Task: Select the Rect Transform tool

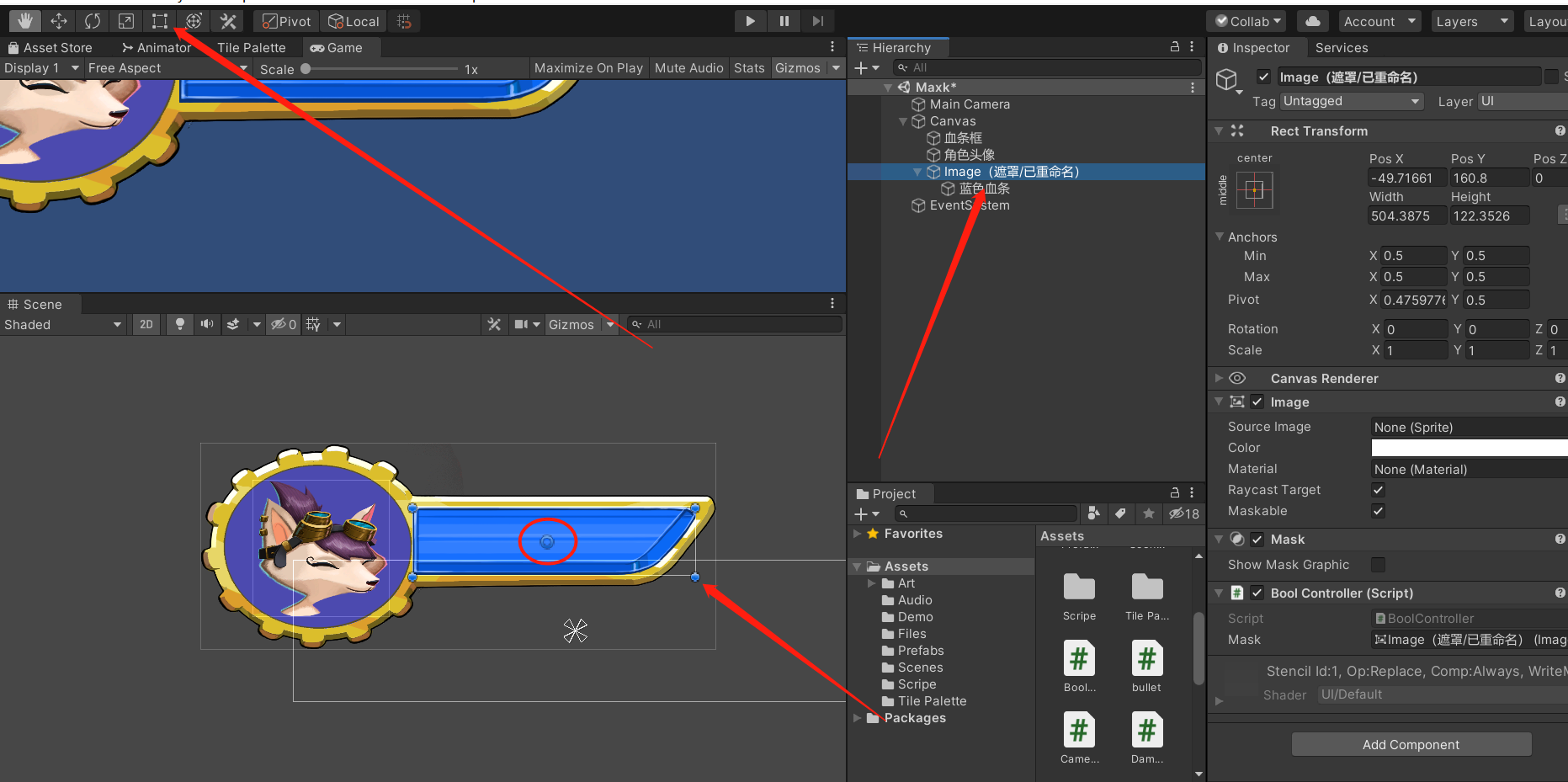Action: [x=159, y=20]
